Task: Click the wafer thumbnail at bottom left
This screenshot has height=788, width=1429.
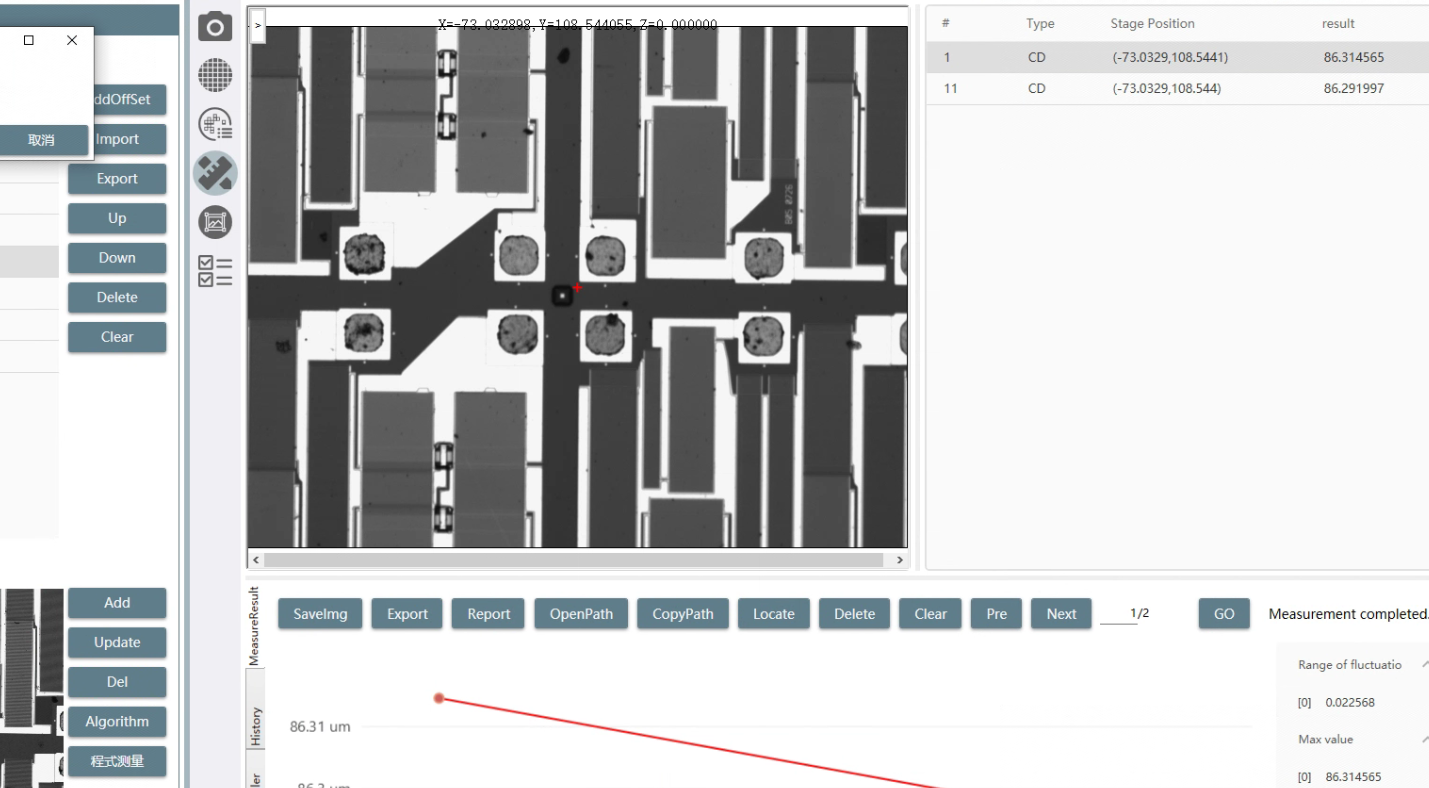Action: tap(30, 688)
